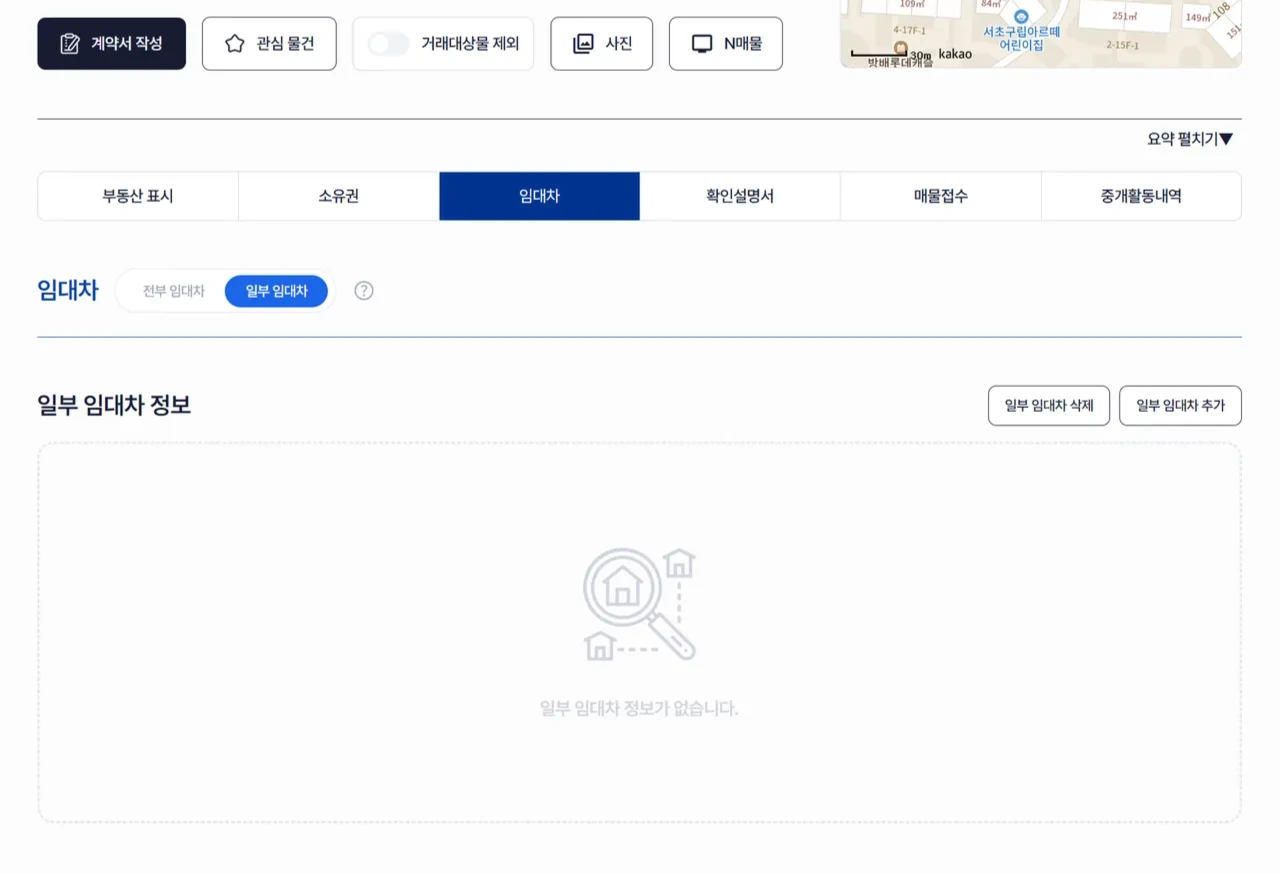This screenshot has width=1280, height=874.
Task: Open the 확인설명서 tab
Action: [740, 196]
